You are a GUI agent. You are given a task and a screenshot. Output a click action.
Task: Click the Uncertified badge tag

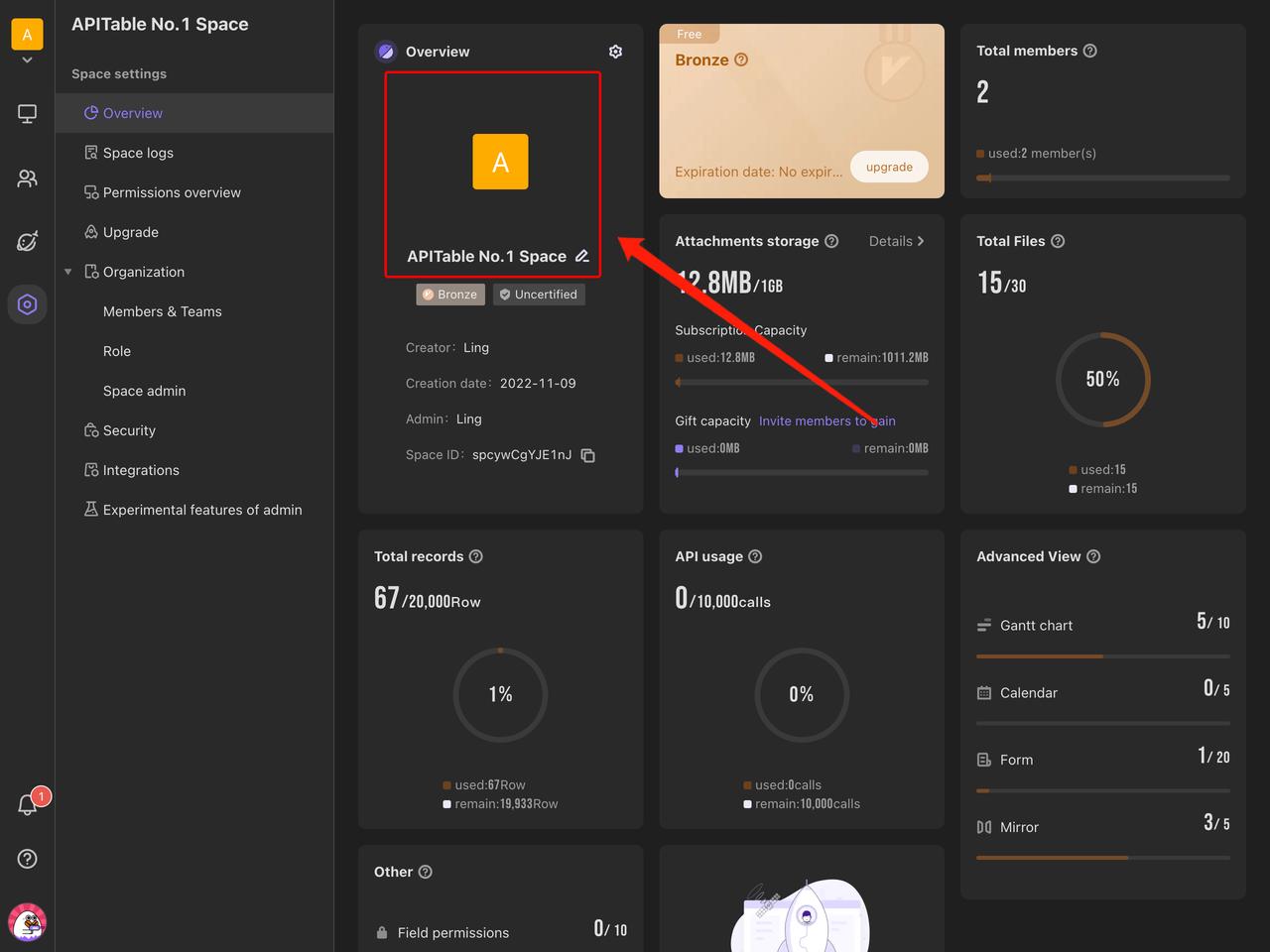pos(539,295)
